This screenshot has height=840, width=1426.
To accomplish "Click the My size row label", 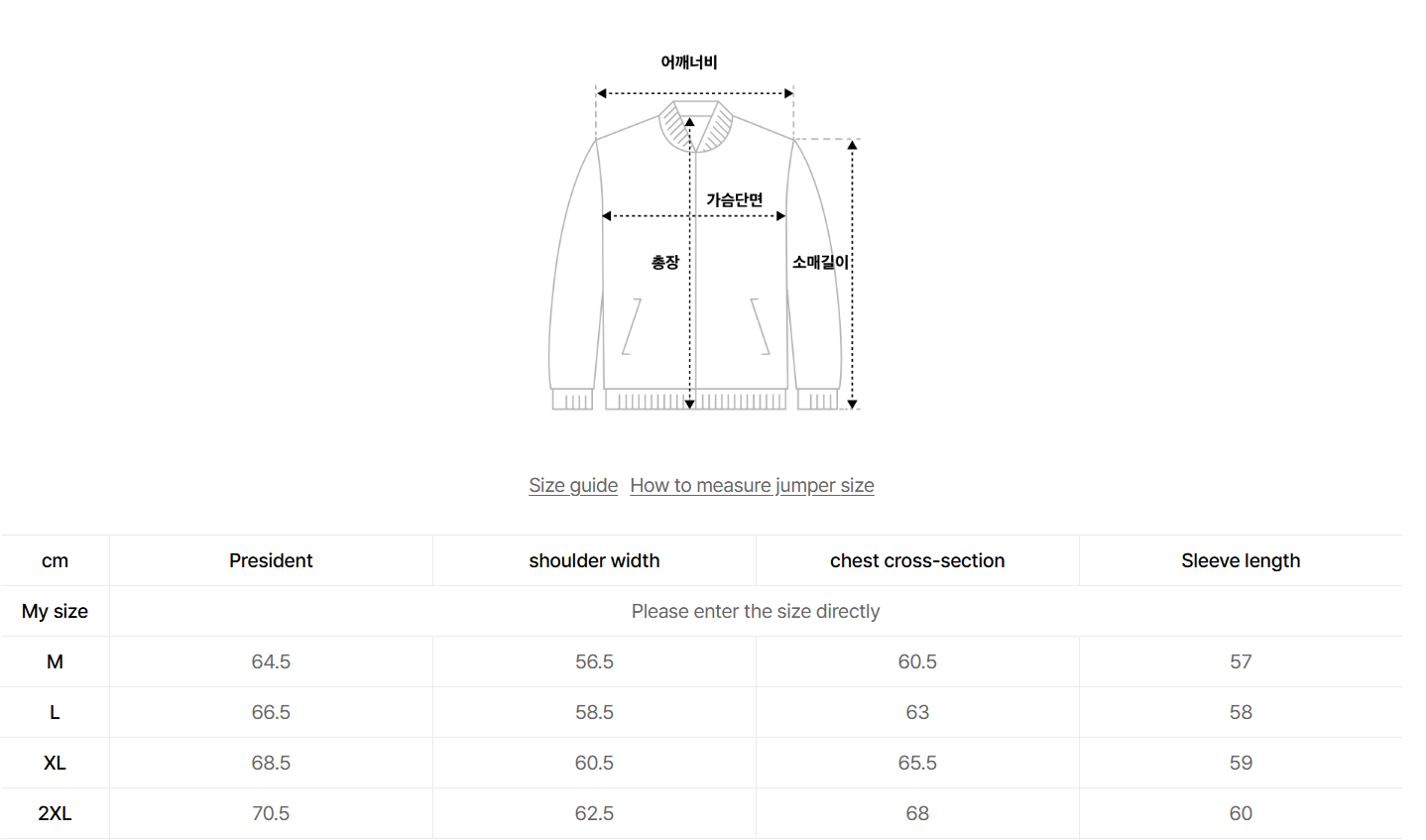I will point(55,611).
